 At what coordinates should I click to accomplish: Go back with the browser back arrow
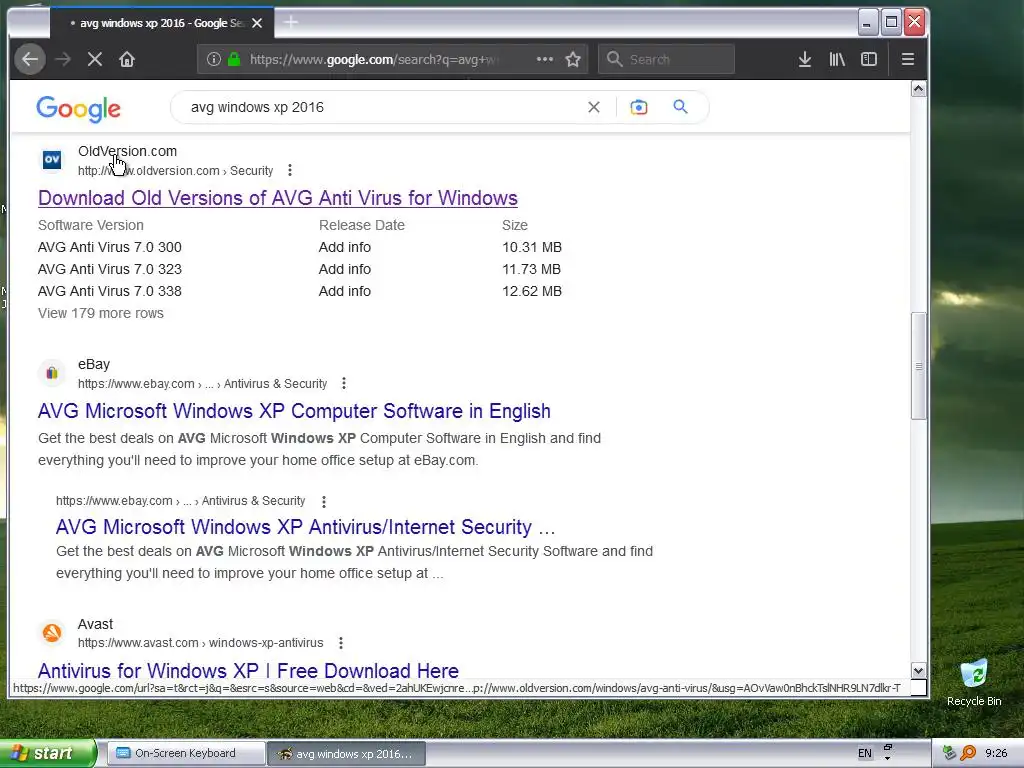point(30,59)
